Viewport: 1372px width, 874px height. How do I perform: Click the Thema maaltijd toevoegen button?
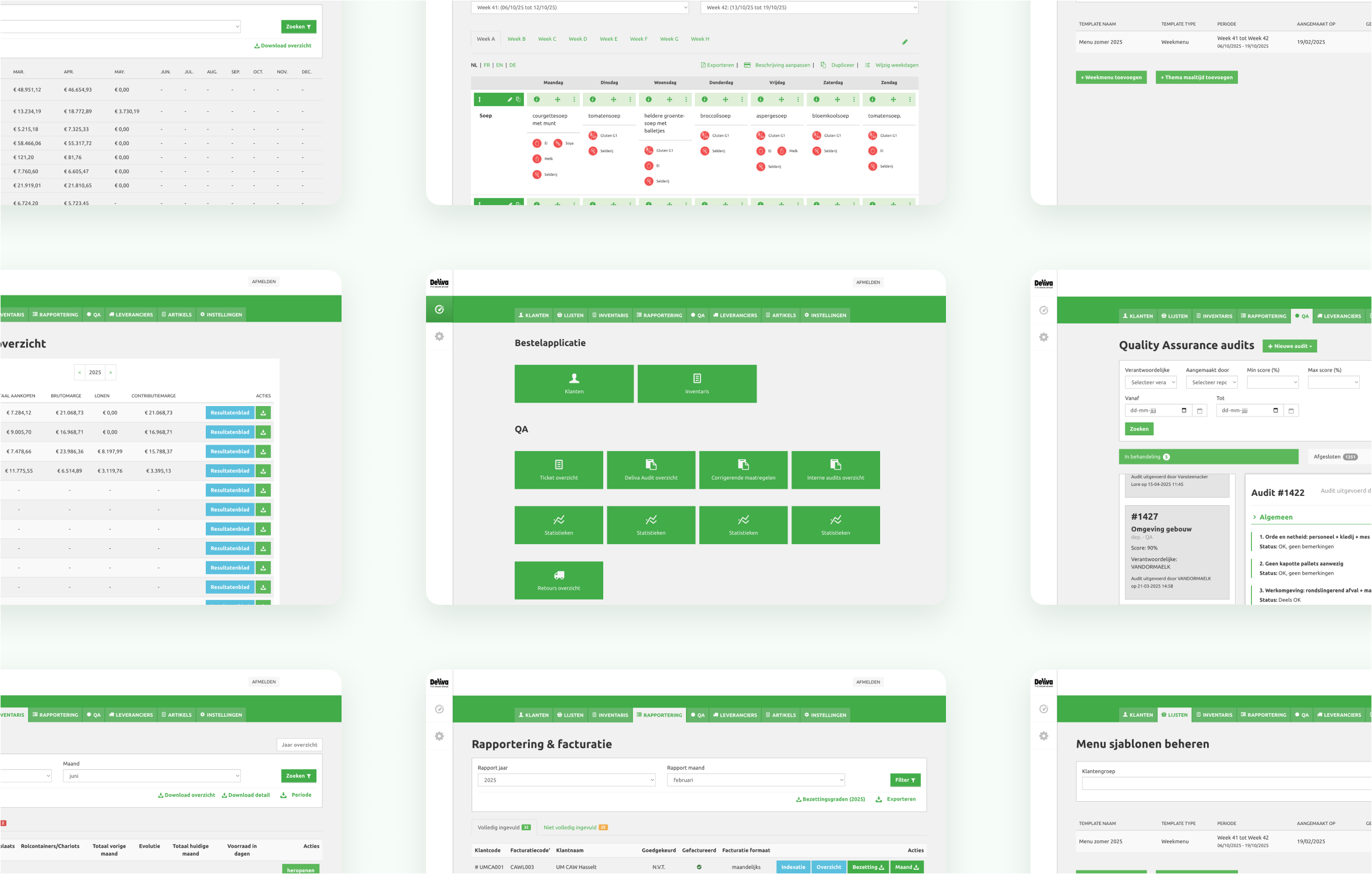(1197, 77)
